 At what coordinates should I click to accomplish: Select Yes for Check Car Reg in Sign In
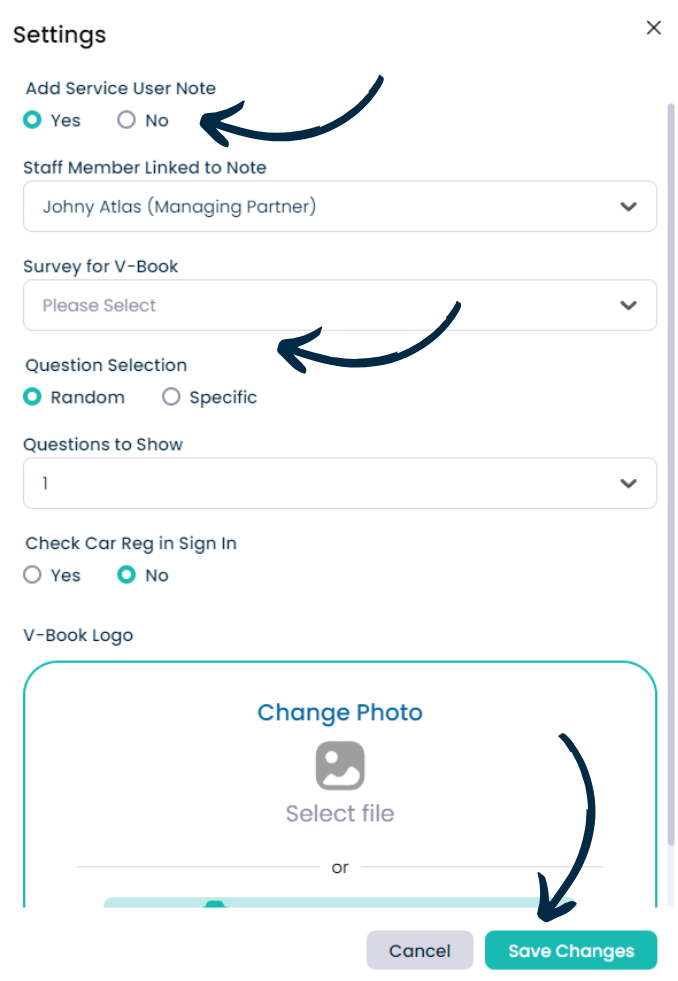[33, 574]
